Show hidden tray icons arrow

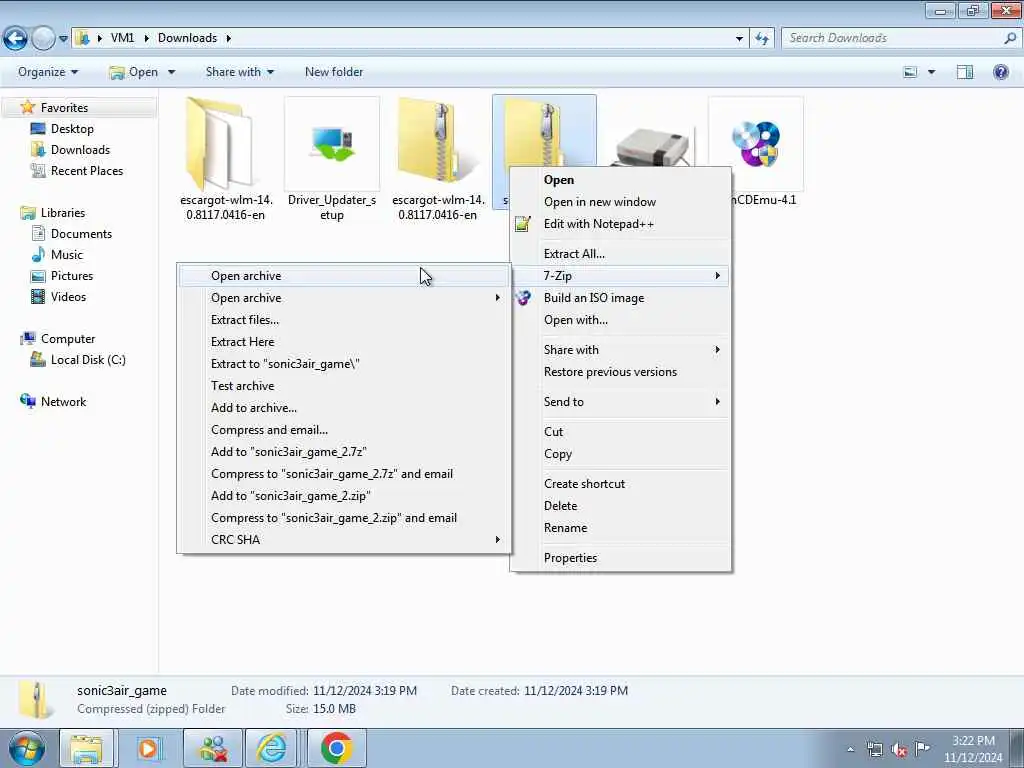(x=850, y=749)
